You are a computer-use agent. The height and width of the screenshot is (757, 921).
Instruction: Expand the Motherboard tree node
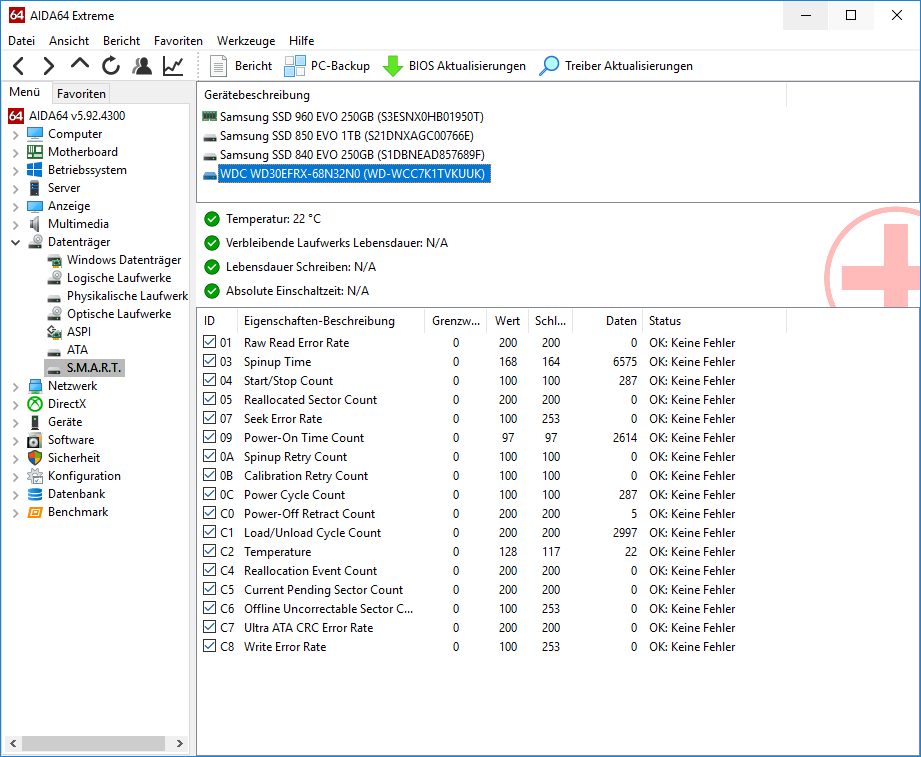pyautogui.click(x=15, y=153)
